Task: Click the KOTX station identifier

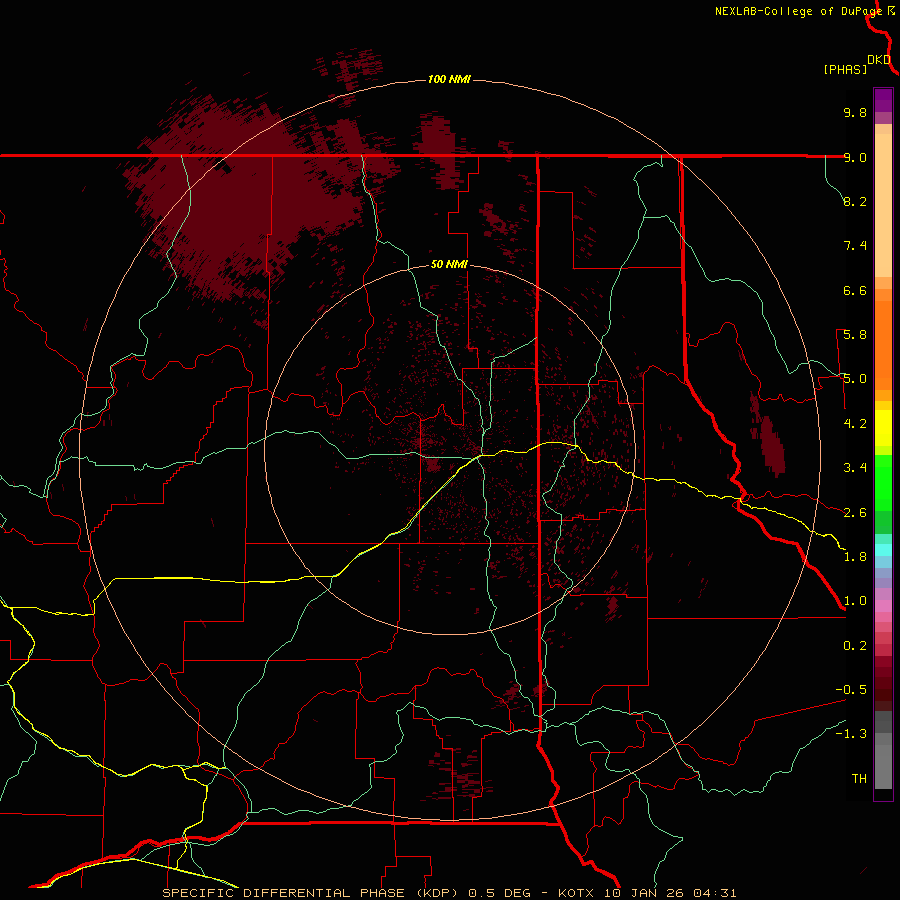Action: pos(578,893)
